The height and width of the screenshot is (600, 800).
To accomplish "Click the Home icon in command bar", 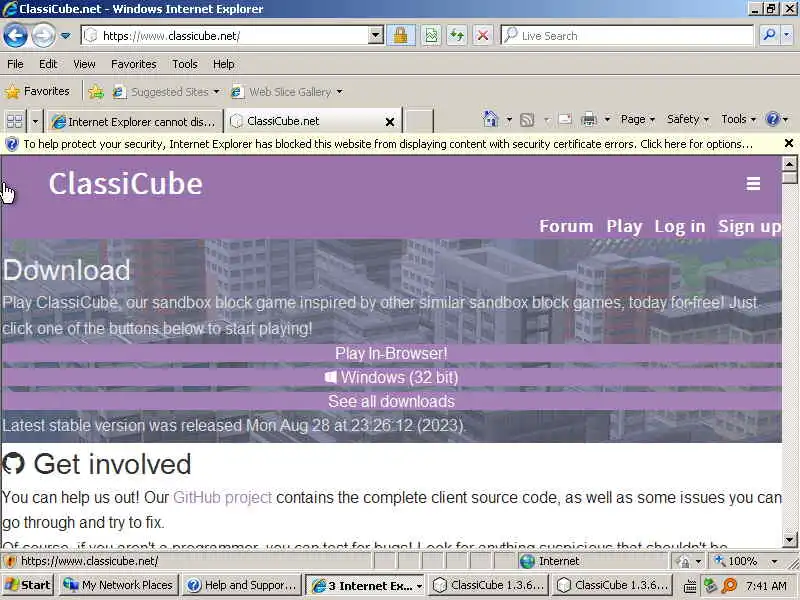I will 490,119.
